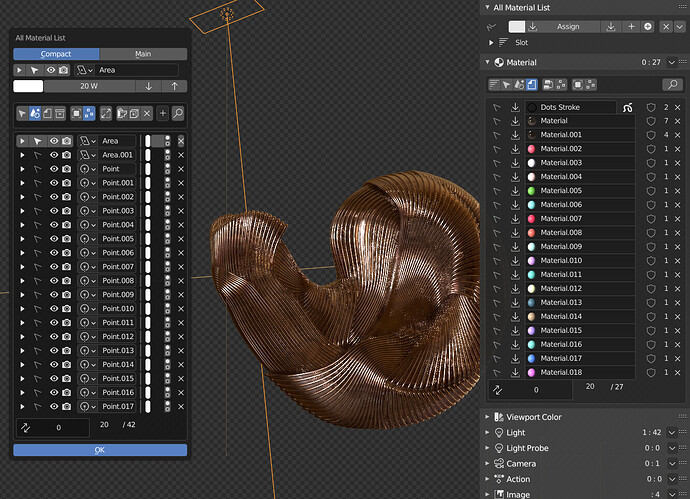Click the 20 W power field
The image size is (690, 499).
pyautogui.click(x=89, y=86)
